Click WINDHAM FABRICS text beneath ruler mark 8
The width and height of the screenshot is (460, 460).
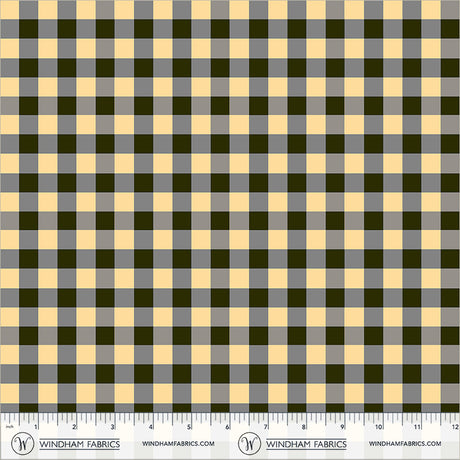click(x=306, y=444)
